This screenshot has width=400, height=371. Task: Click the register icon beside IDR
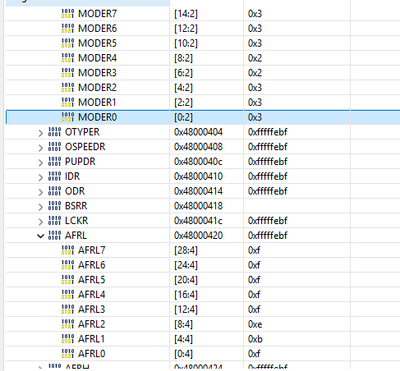click(x=55, y=176)
